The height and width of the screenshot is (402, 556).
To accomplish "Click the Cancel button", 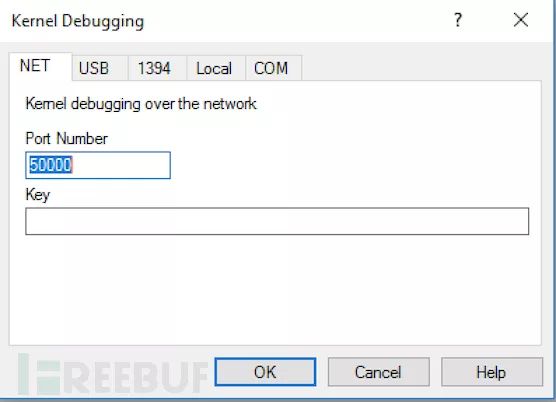I will (378, 372).
